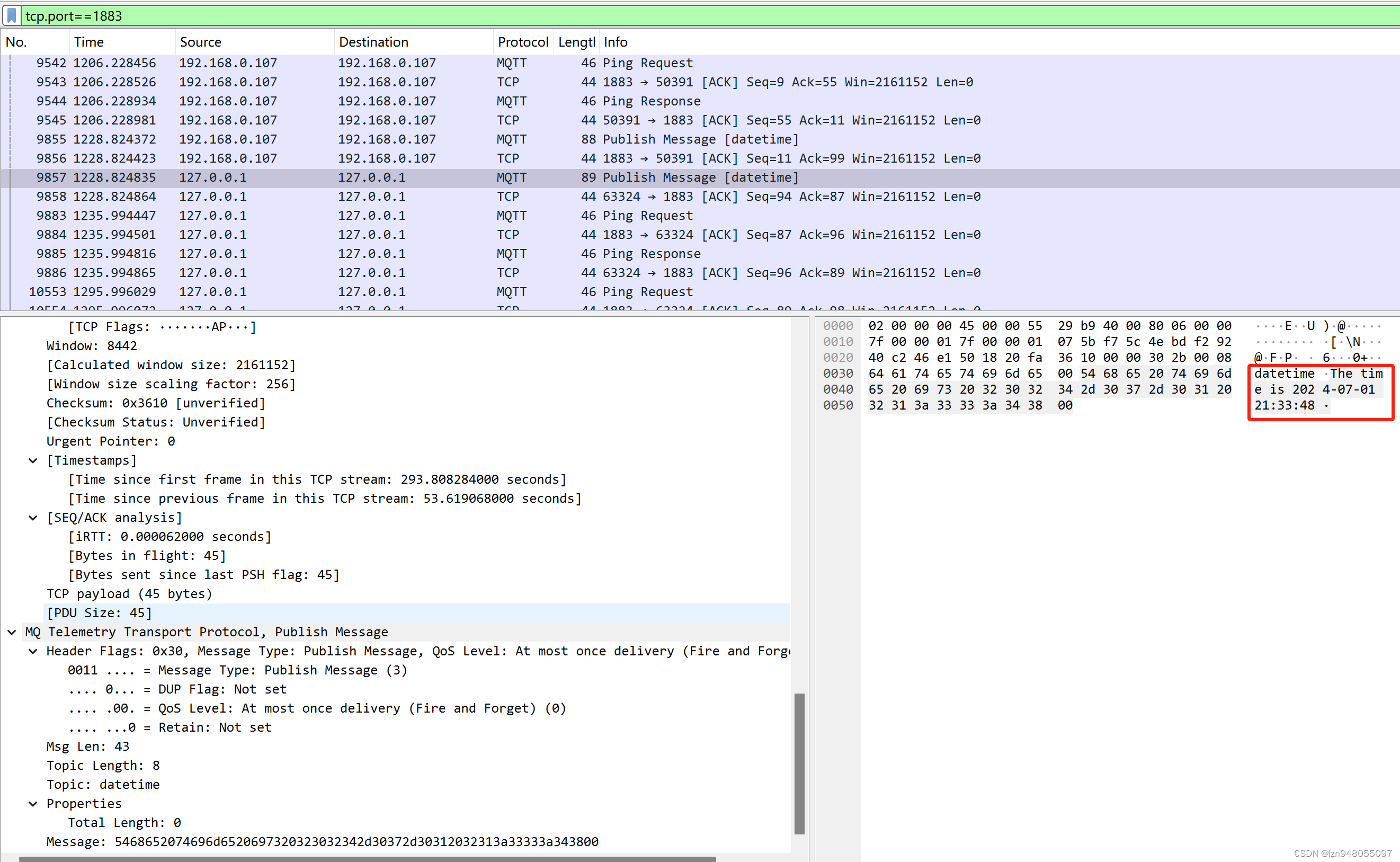The width and height of the screenshot is (1400, 862).
Task: Click hex offset 0030 in bytes pane
Action: [837, 374]
